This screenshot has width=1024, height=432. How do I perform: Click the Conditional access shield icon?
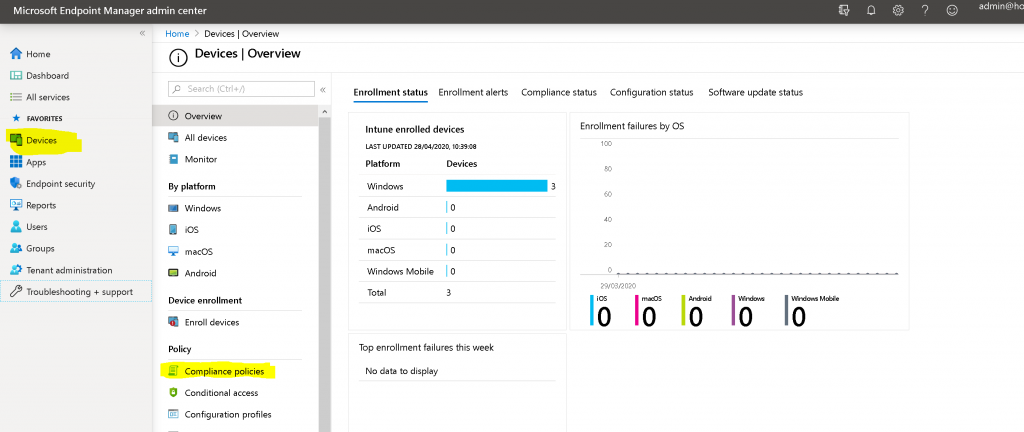(x=173, y=393)
